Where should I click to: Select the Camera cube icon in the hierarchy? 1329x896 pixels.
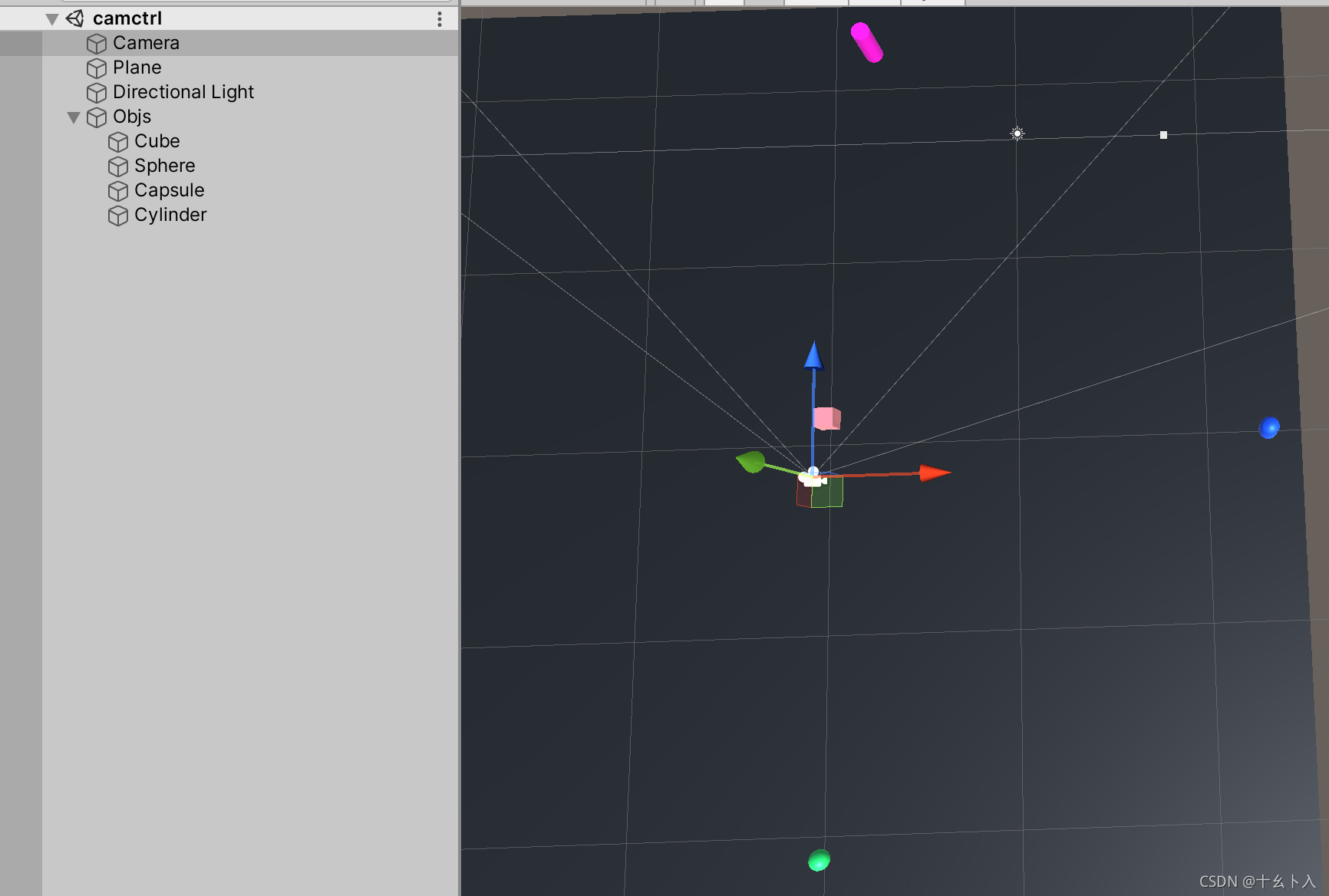click(x=97, y=44)
